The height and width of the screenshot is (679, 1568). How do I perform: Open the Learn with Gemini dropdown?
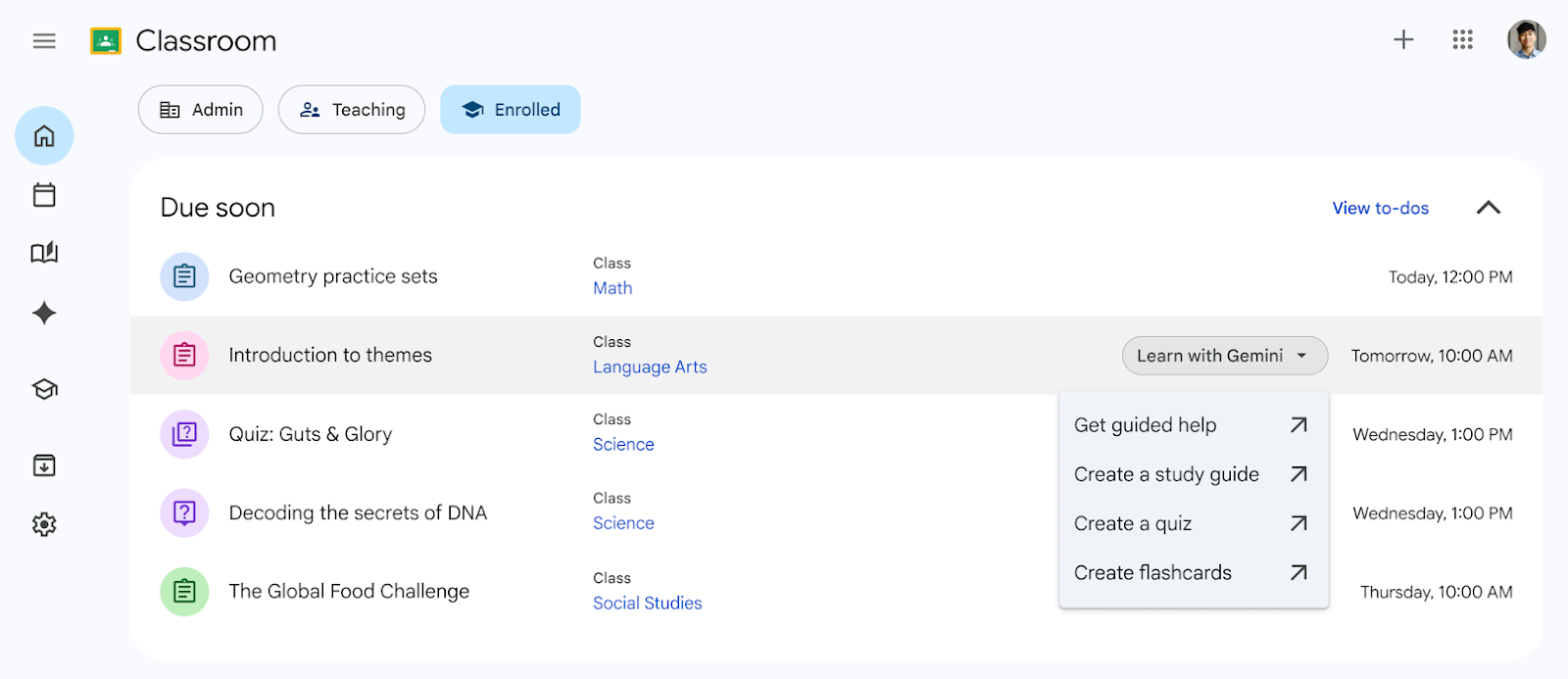pyautogui.click(x=1224, y=356)
